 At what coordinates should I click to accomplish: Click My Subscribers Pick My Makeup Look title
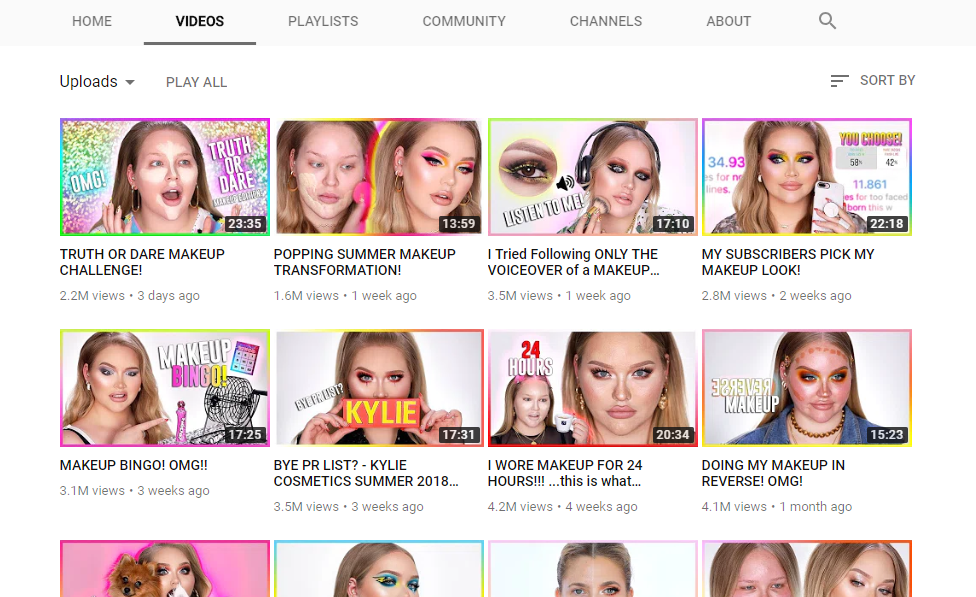788,262
